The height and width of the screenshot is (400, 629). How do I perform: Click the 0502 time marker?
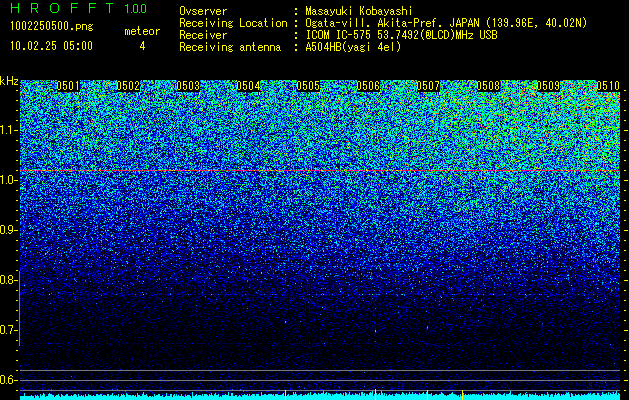coord(128,86)
